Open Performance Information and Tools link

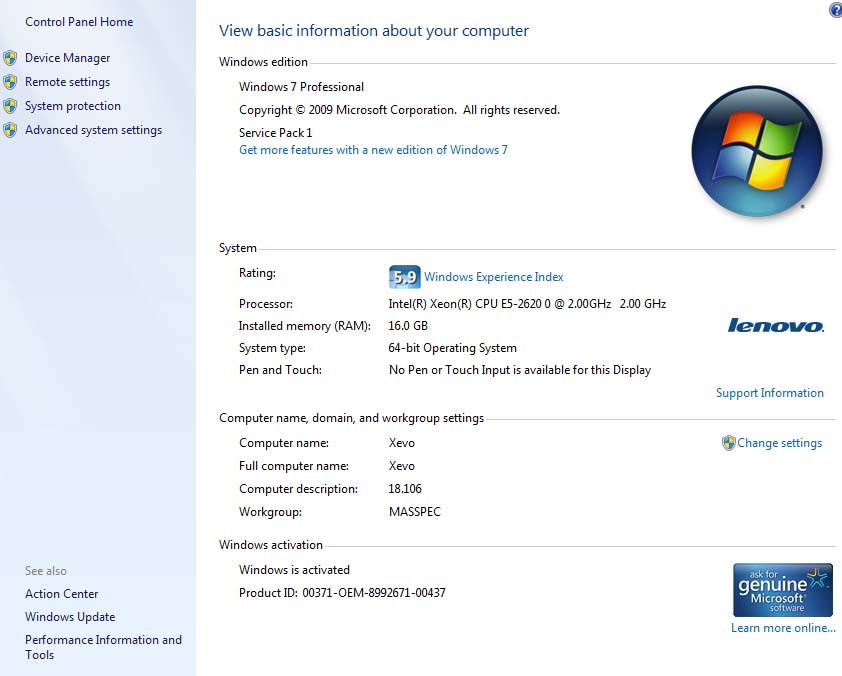click(x=103, y=647)
